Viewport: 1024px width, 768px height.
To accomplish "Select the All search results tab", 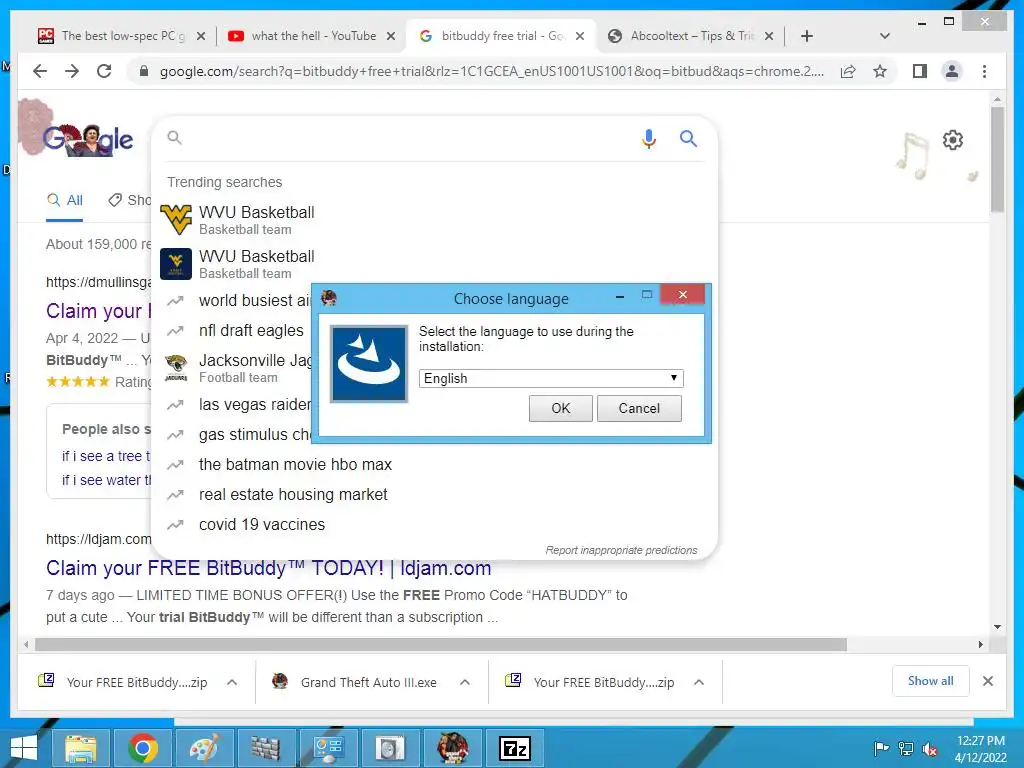I will (x=65, y=200).
